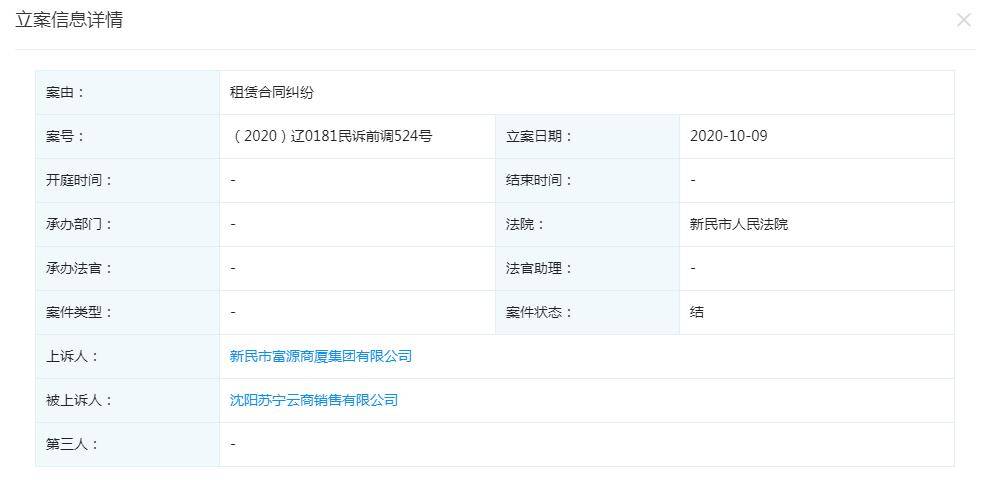Click the 上诉人 row label

(72, 356)
